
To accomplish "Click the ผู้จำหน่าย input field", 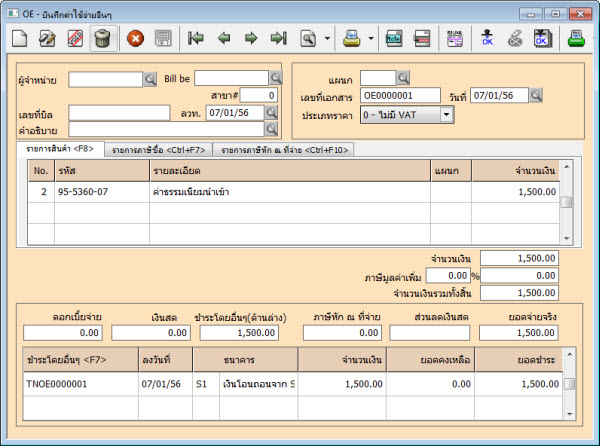I will pos(106,80).
